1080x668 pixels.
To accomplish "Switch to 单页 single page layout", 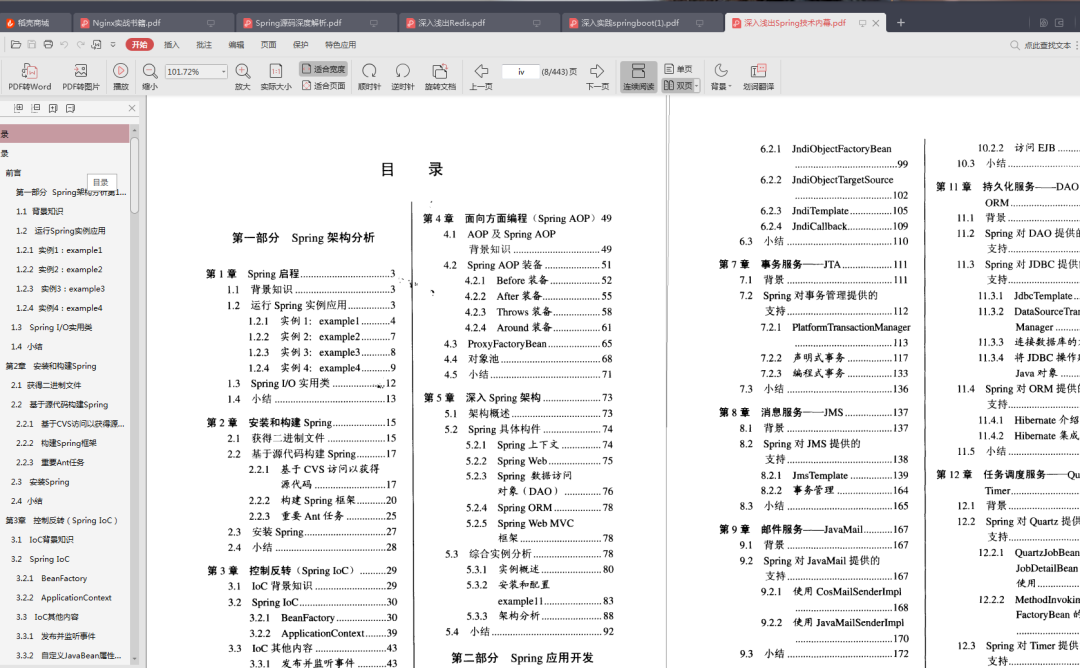I will [678, 69].
